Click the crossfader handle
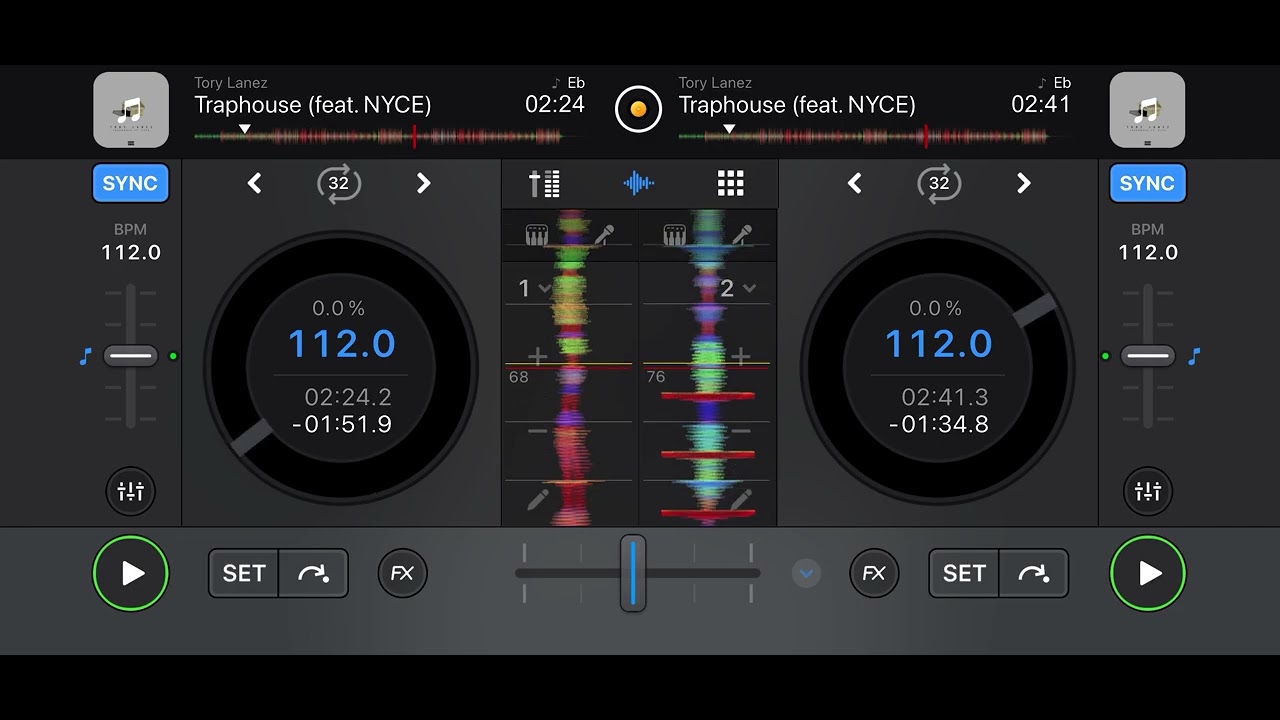 click(x=633, y=573)
